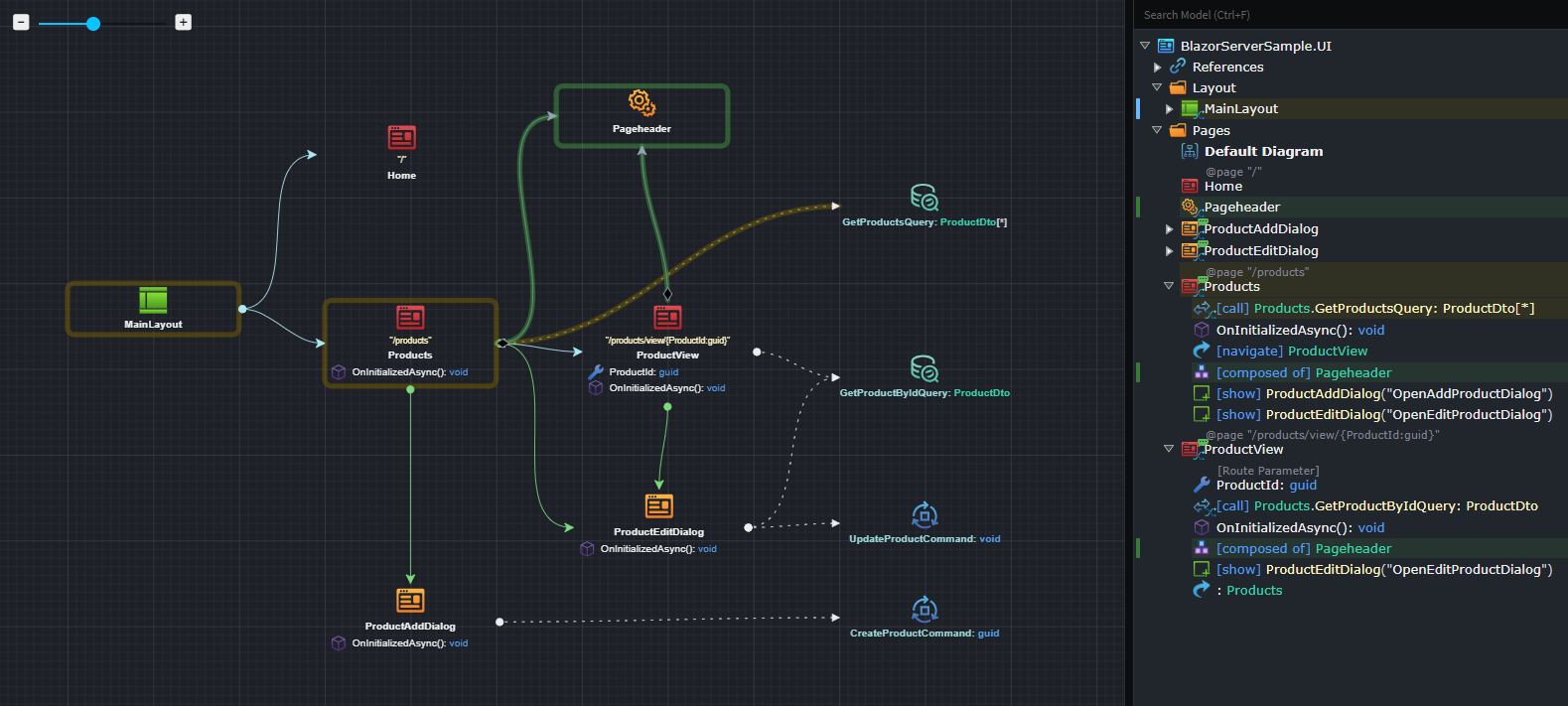Select Pageheader in the tree
The width and height of the screenshot is (1568, 706).
1242,207
